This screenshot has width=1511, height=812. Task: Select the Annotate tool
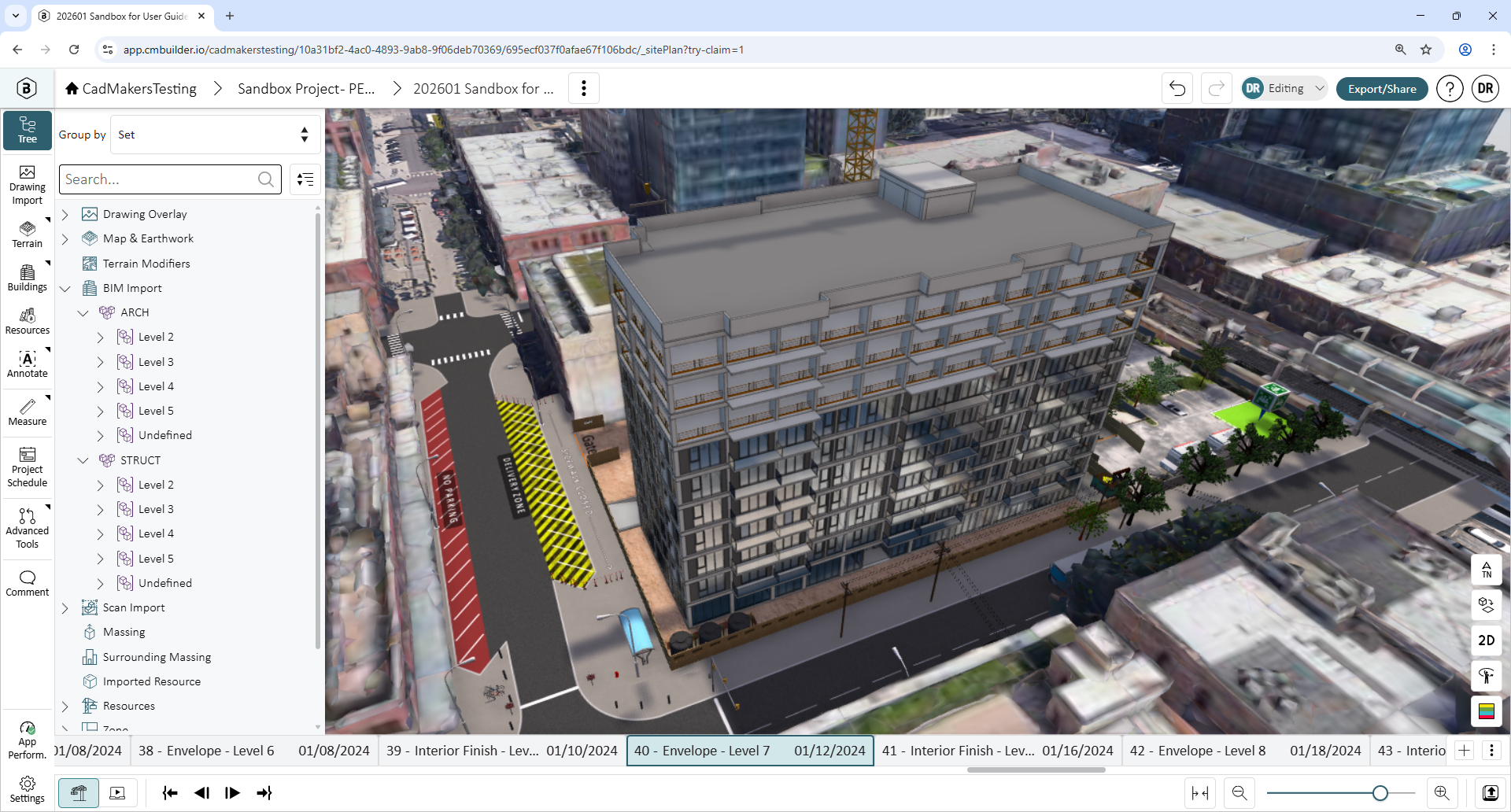coord(28,364)
